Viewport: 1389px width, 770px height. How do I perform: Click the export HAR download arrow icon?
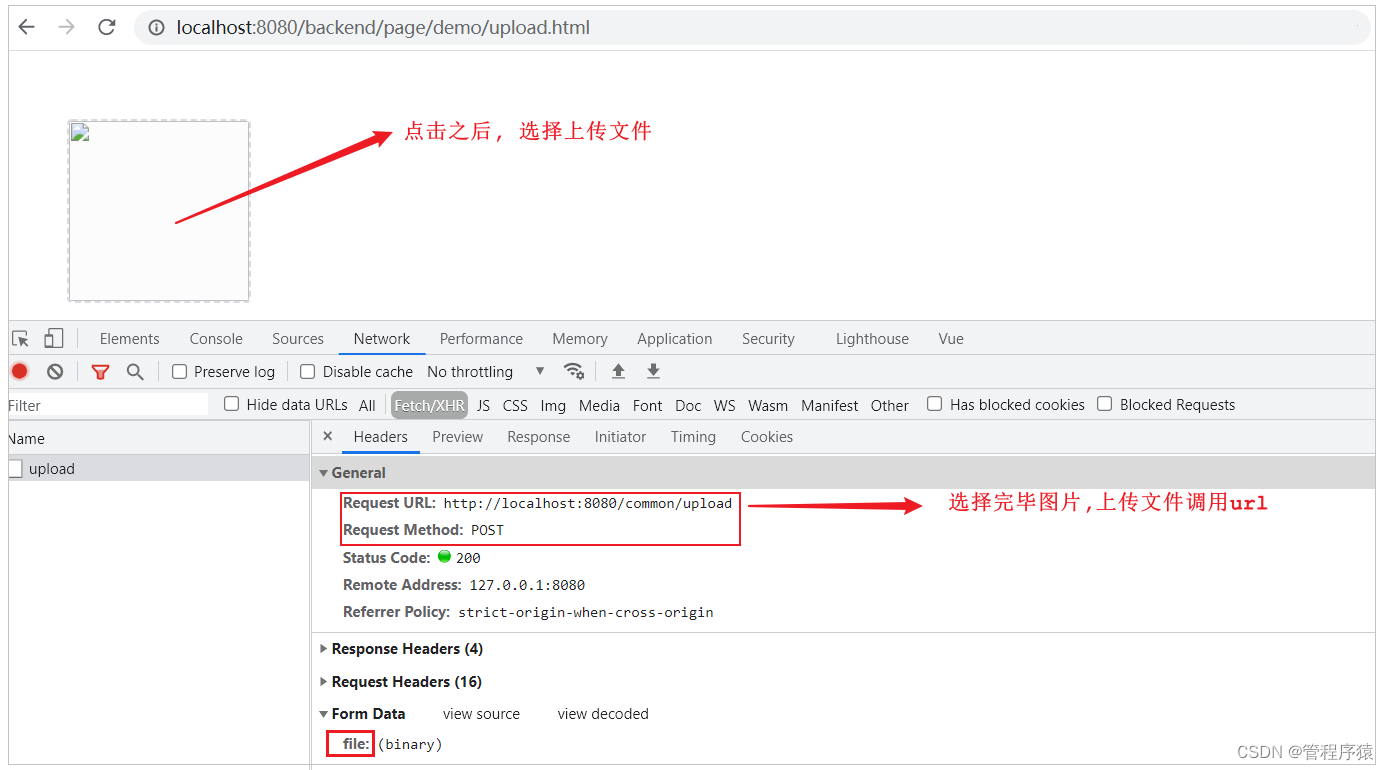653,372
